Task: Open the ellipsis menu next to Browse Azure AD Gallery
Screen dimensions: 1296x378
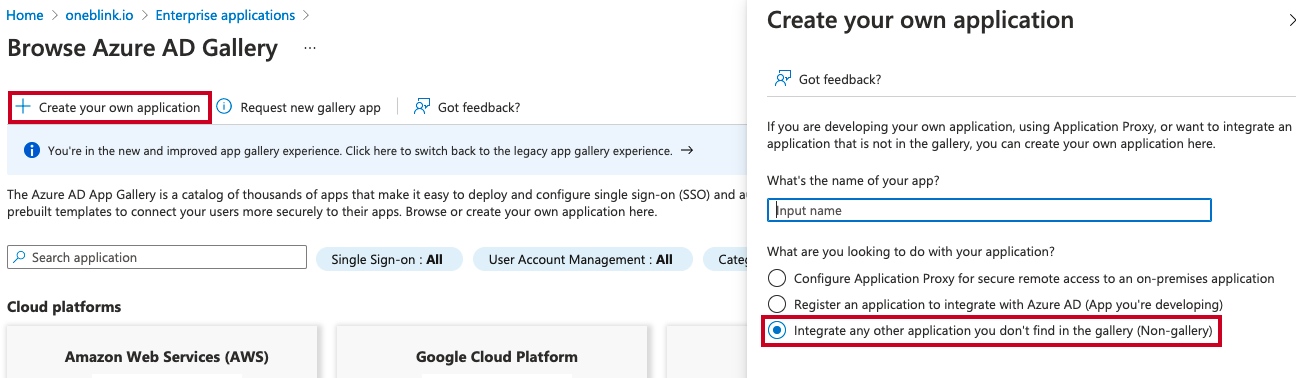Action: pos(310,47)
